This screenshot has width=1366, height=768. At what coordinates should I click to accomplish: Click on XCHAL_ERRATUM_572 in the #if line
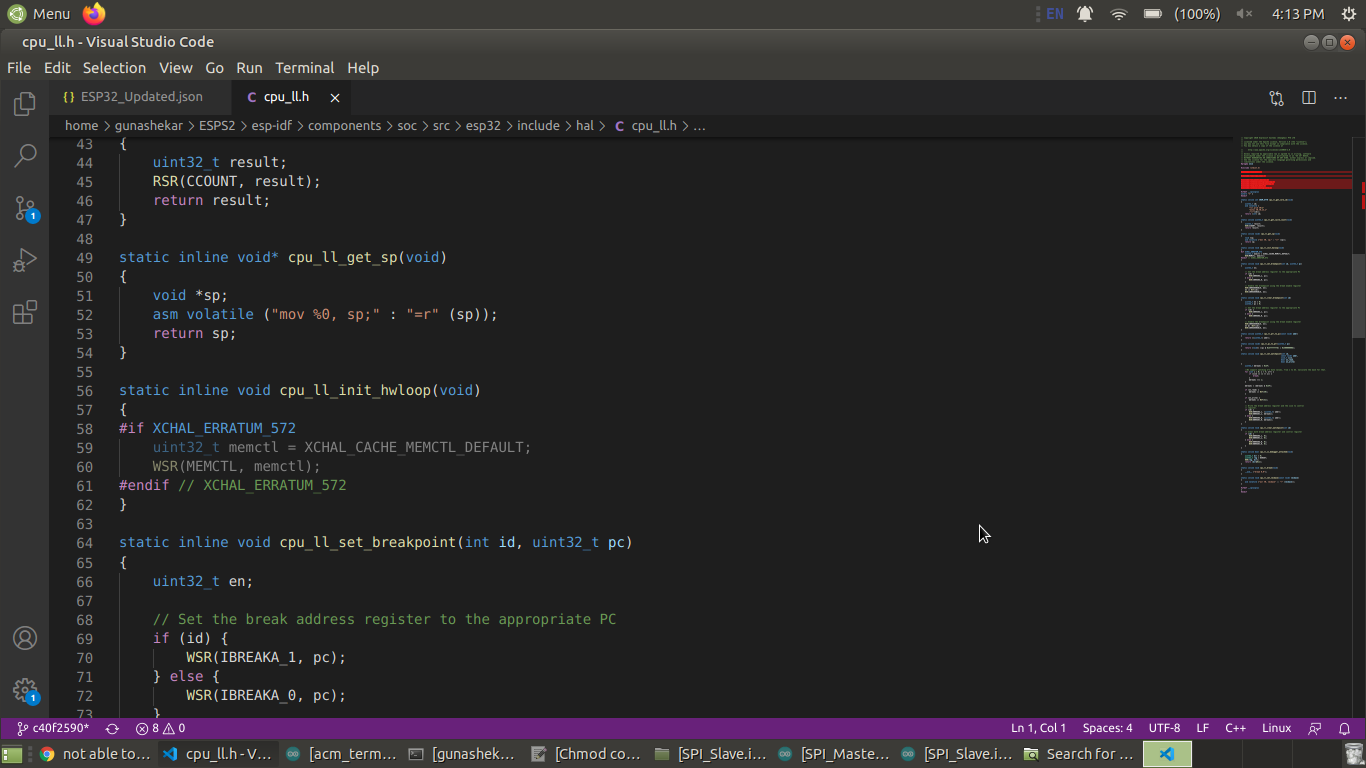(x=224, y=428)
